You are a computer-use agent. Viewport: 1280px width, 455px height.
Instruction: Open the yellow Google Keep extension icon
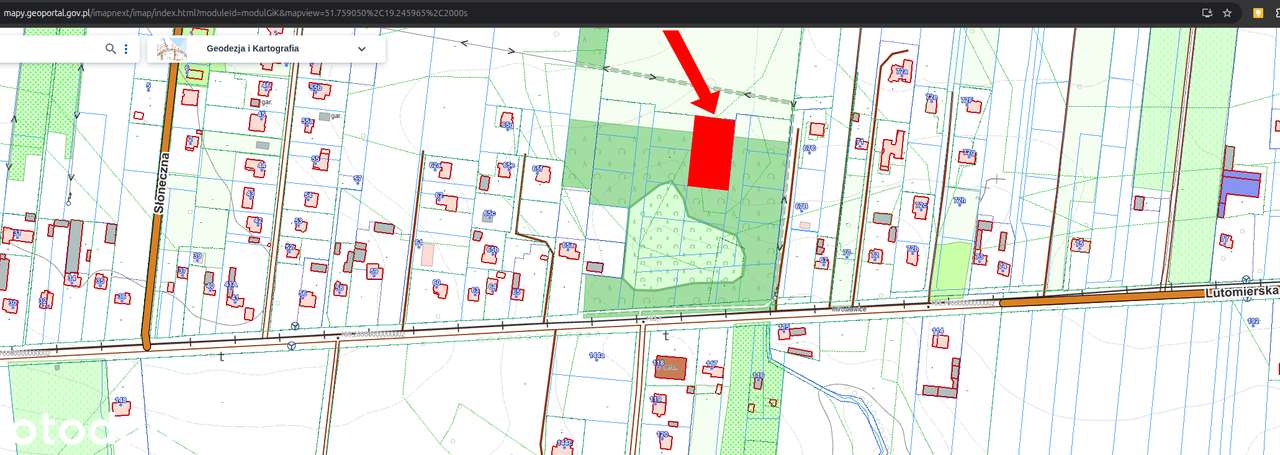click(x=1259, y=13)
